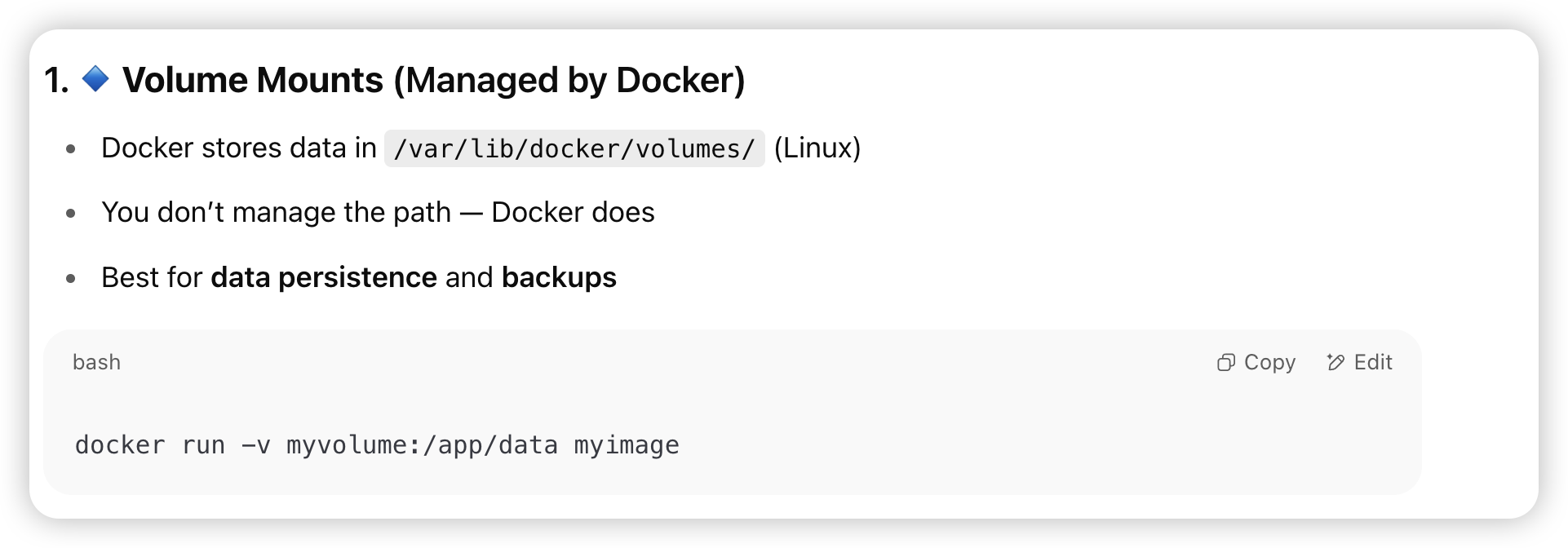Click the bold 'data persistence' text
Image resolution: width=1568 pixels, height=548 pixels.
324,277
